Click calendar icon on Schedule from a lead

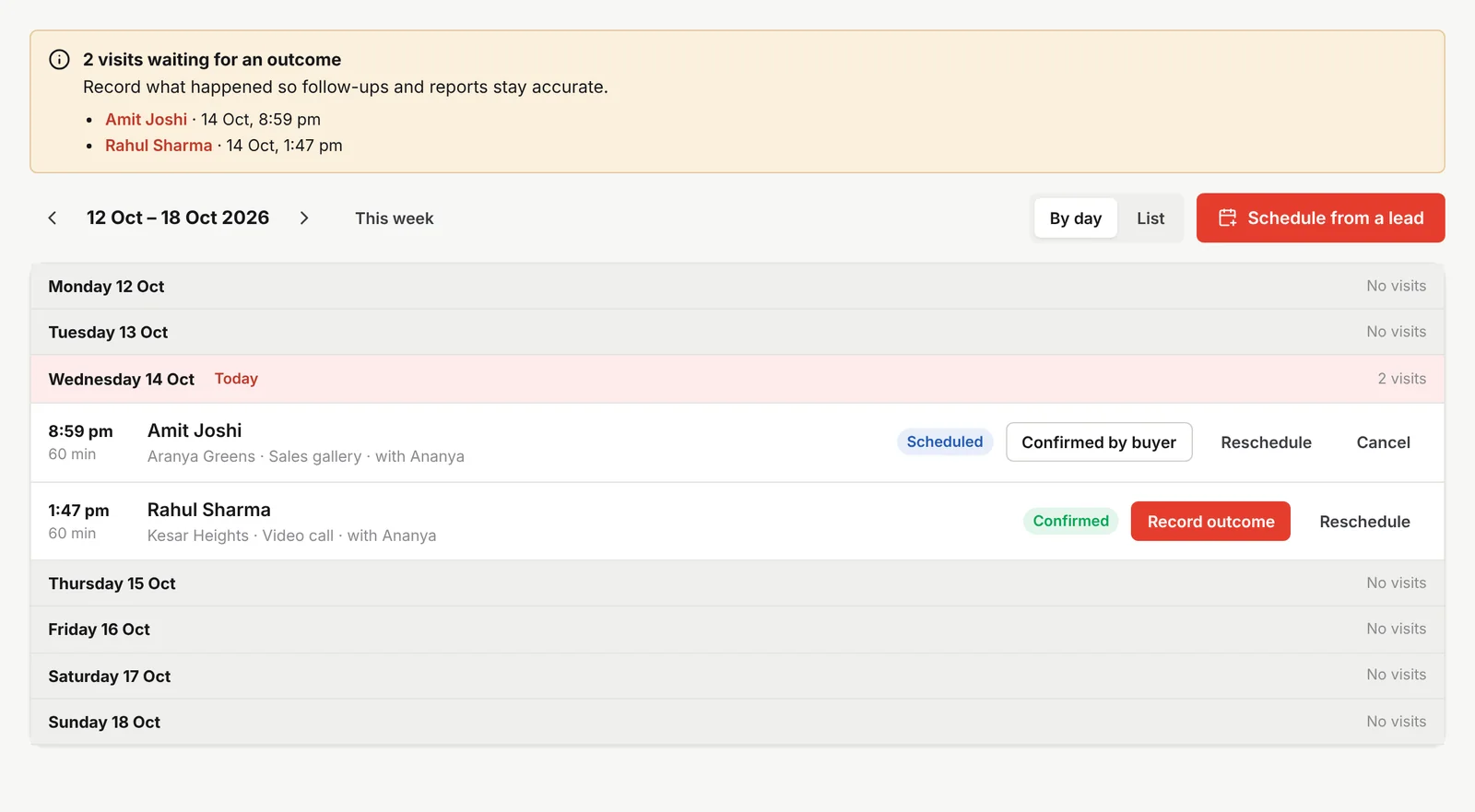[1227, 218]
